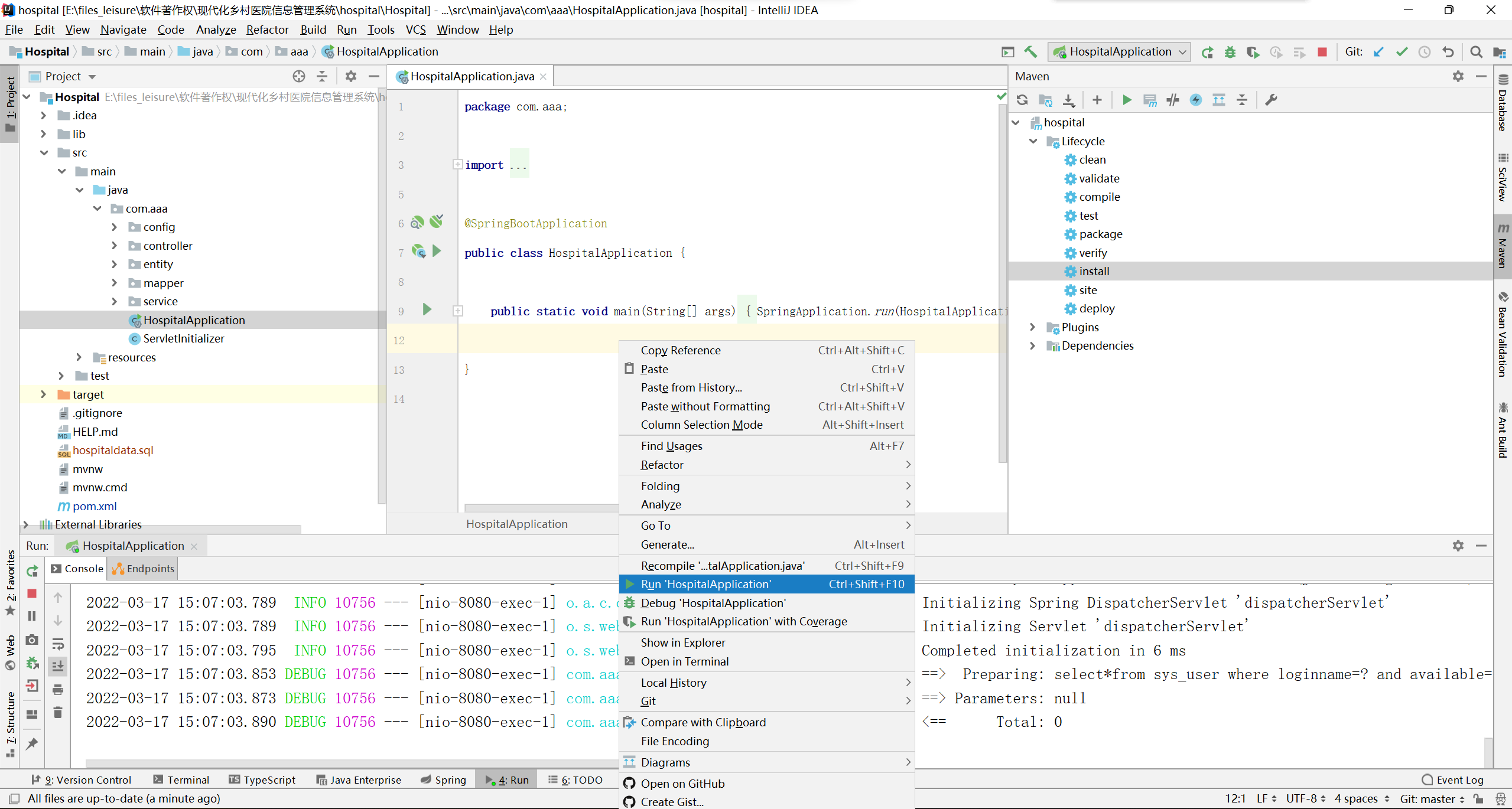Viewport: 1512px width, 809px height.
Task: Click Maven Toggle Offline Mode icon
Action: click(x=1173, y=100)
